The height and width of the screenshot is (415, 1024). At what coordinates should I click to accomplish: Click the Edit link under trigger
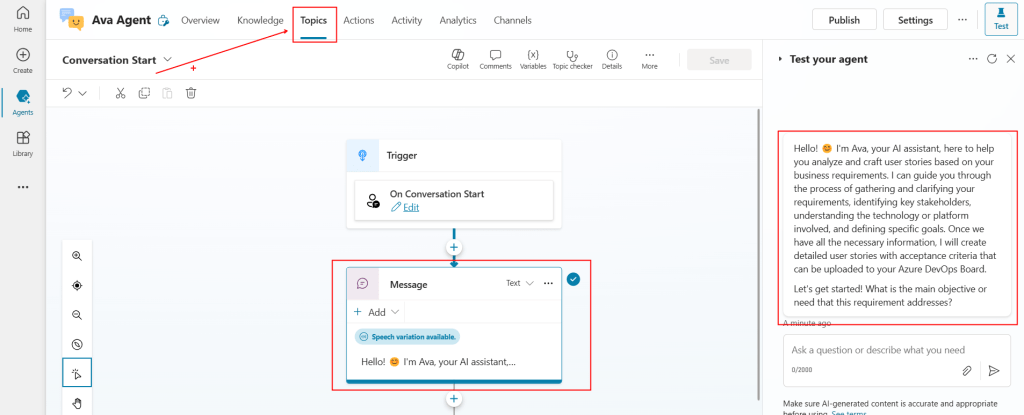pyautogui.click(x=411, y=207)
